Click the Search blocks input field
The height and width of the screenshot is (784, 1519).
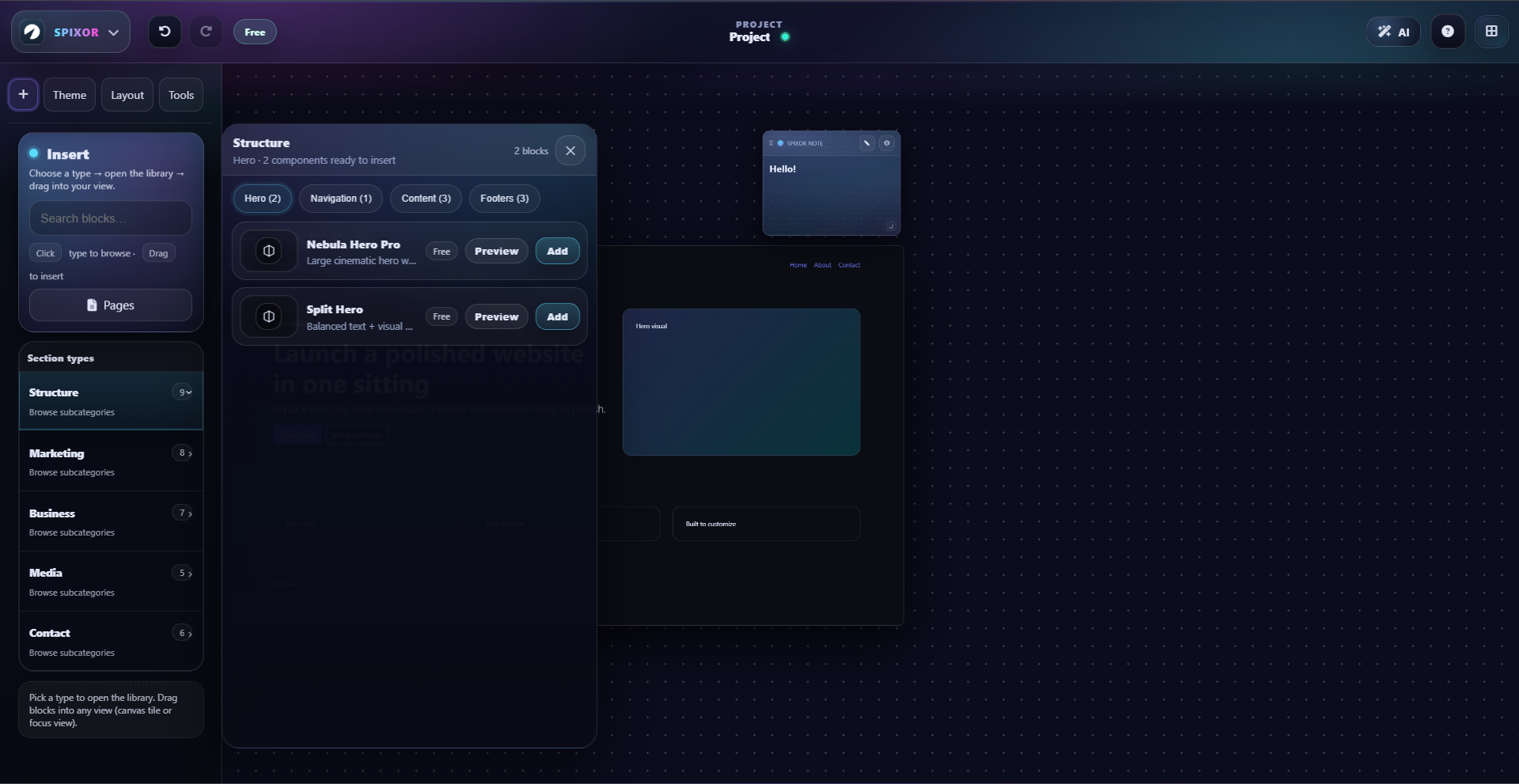(110, 218)
